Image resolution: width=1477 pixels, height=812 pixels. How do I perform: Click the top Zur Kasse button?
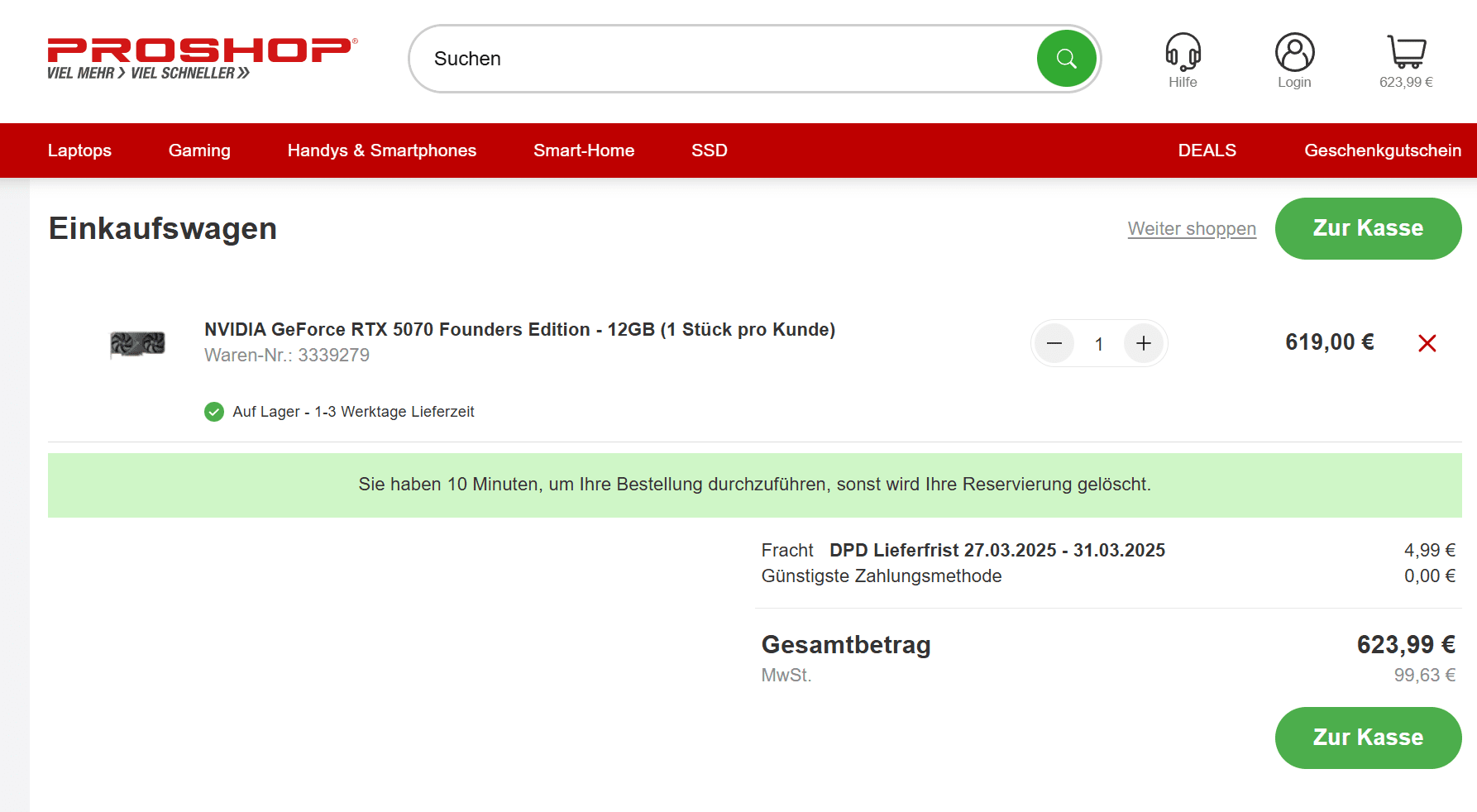(1368, 228)
